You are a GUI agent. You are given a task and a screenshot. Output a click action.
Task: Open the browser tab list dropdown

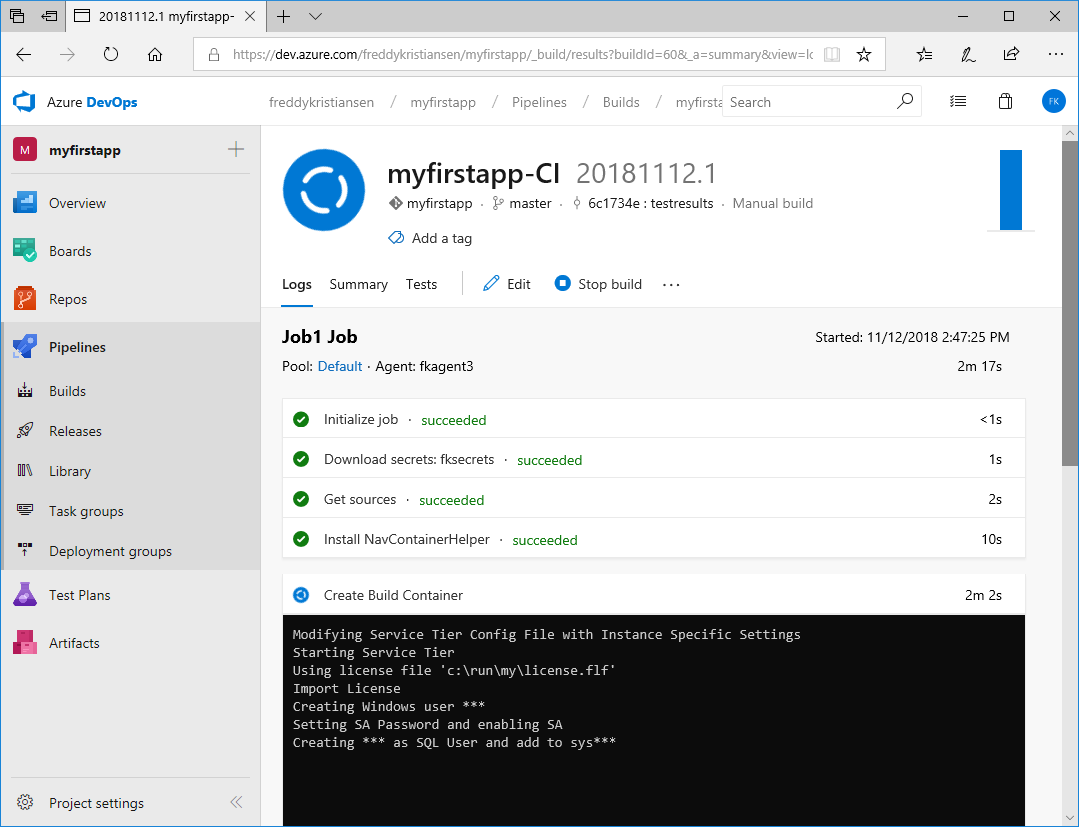[316, 16]
